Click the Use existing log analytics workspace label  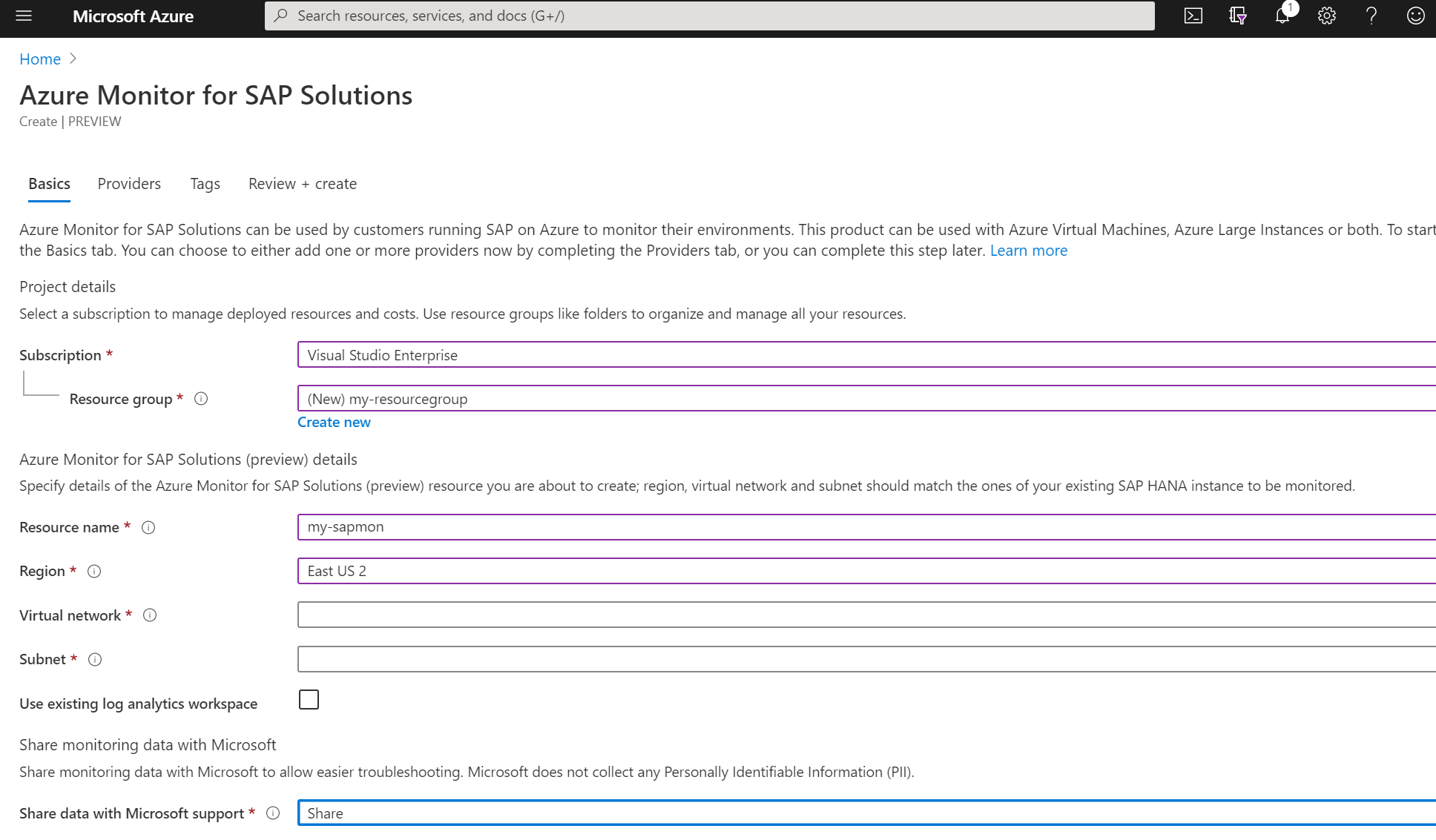(139, 704)
